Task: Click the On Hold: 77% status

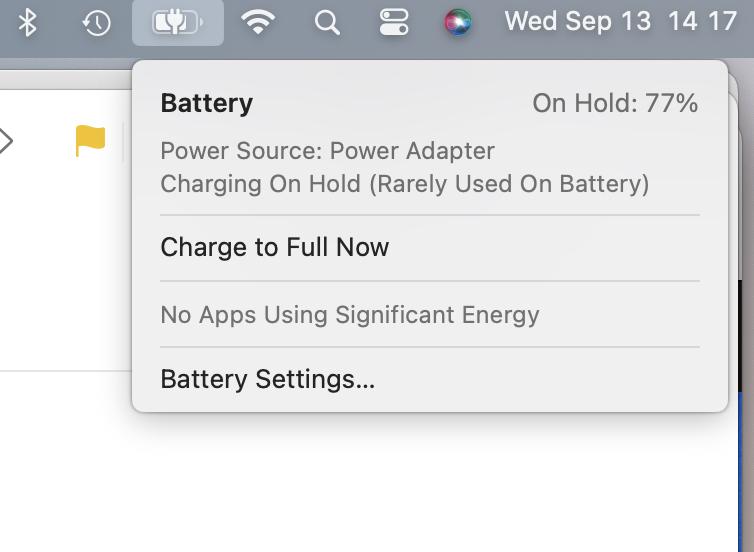Action: (x=615, y=103)
